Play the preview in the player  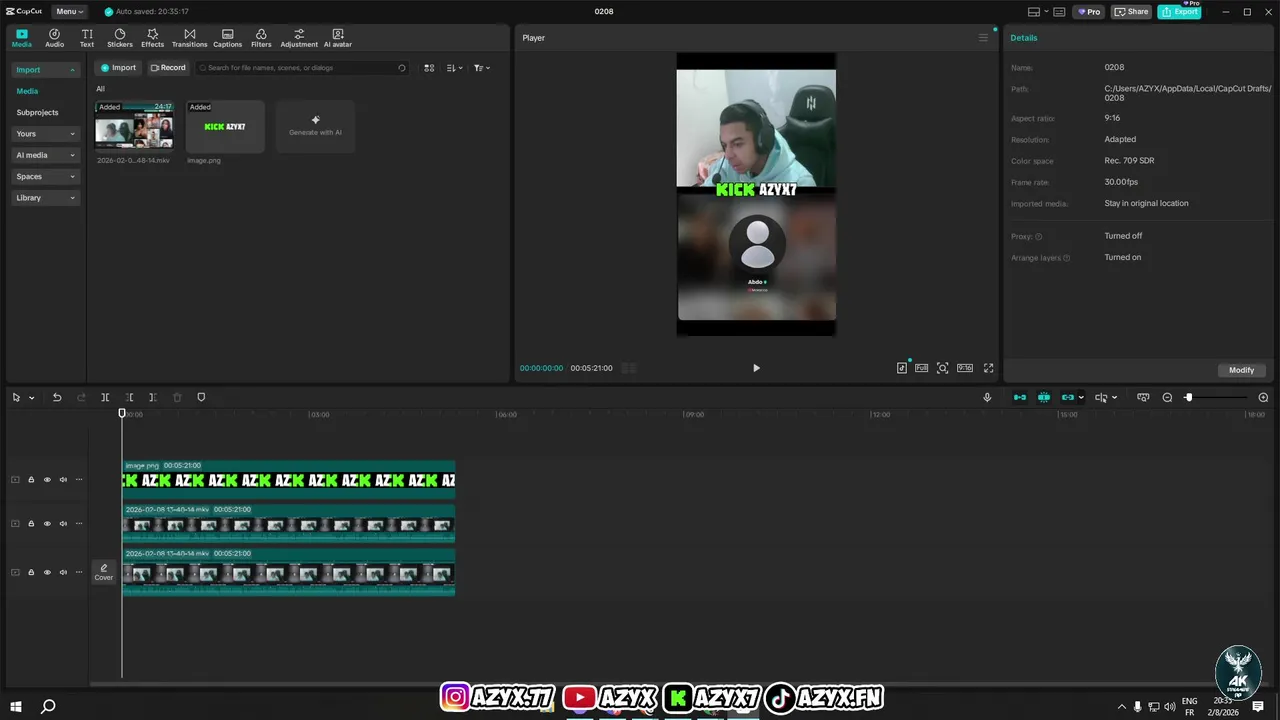[756, 368]
